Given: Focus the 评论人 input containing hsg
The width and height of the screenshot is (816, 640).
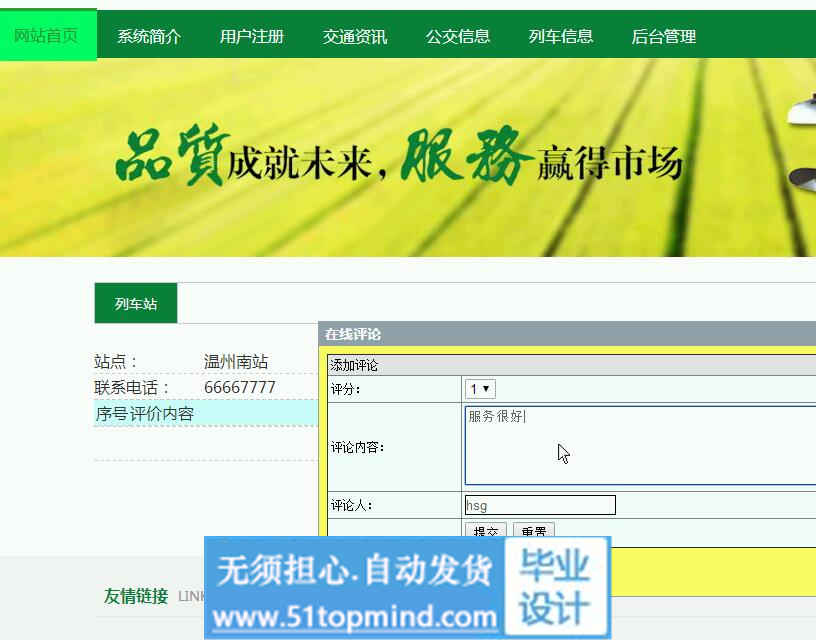Looking at the screenshot, I should coord(540,505).
